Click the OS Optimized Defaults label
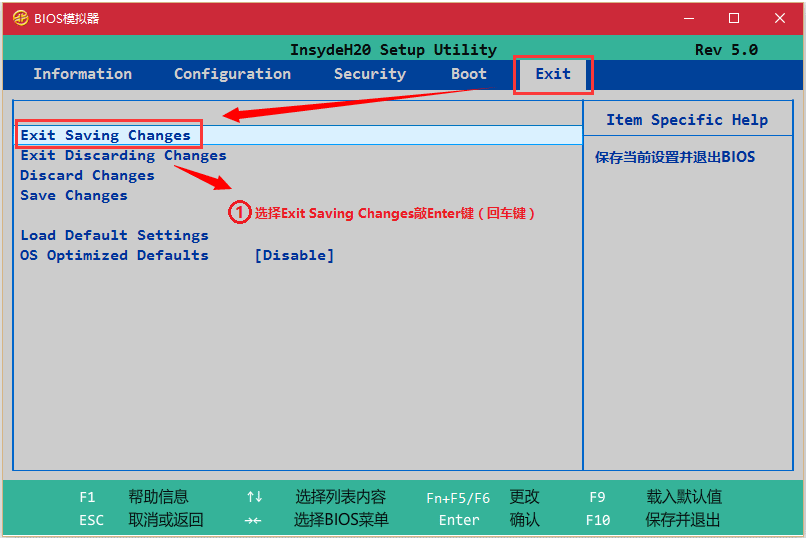 click(x=114, y=255)
